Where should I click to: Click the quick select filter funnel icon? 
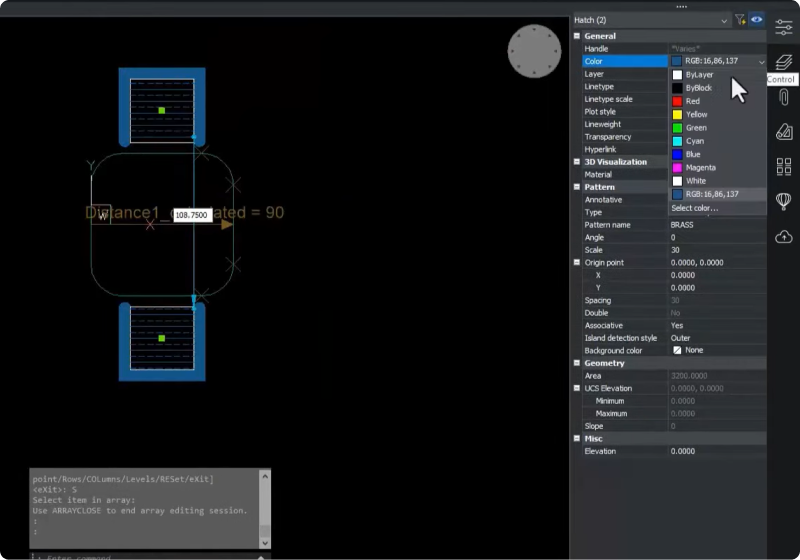(x=740, y=20)
